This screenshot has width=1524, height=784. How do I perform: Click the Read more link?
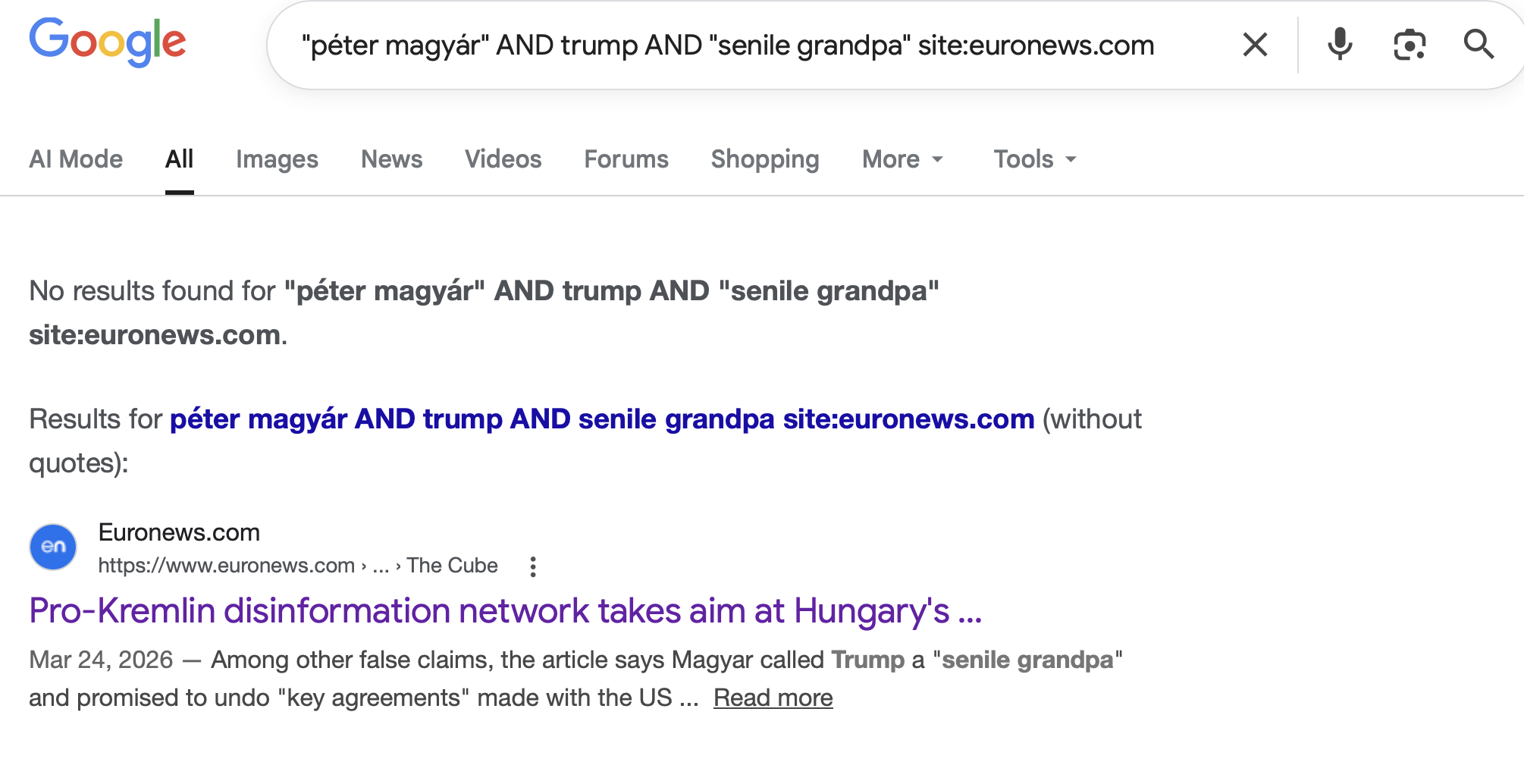pos(773,698)
